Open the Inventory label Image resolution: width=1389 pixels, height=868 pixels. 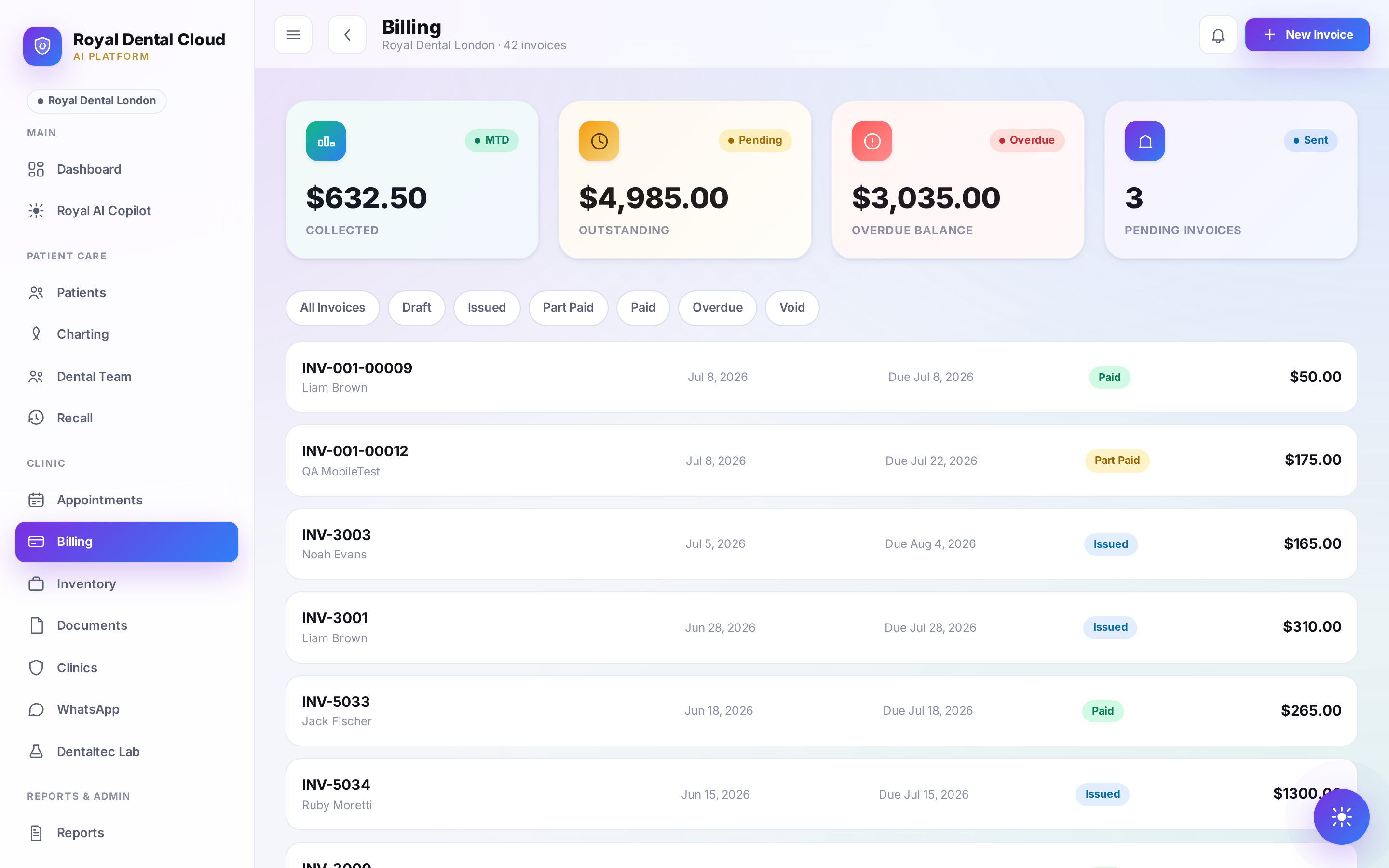pyautogui.click(x=87, y=584)
